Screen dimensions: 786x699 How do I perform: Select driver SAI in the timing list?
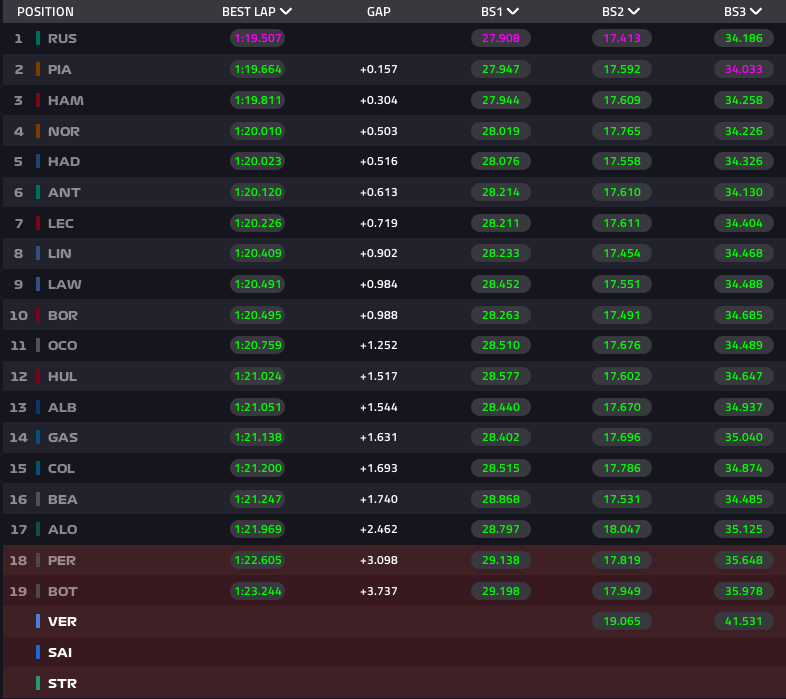pyautogui.click(x=60, y=652)
